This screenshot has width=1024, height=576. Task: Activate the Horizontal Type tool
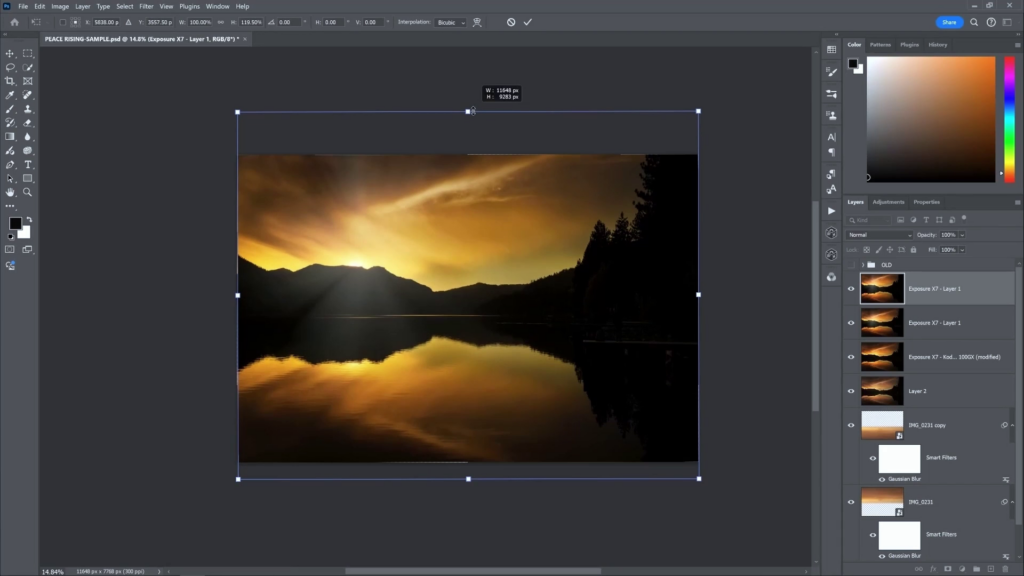click(x=28, y=164)
